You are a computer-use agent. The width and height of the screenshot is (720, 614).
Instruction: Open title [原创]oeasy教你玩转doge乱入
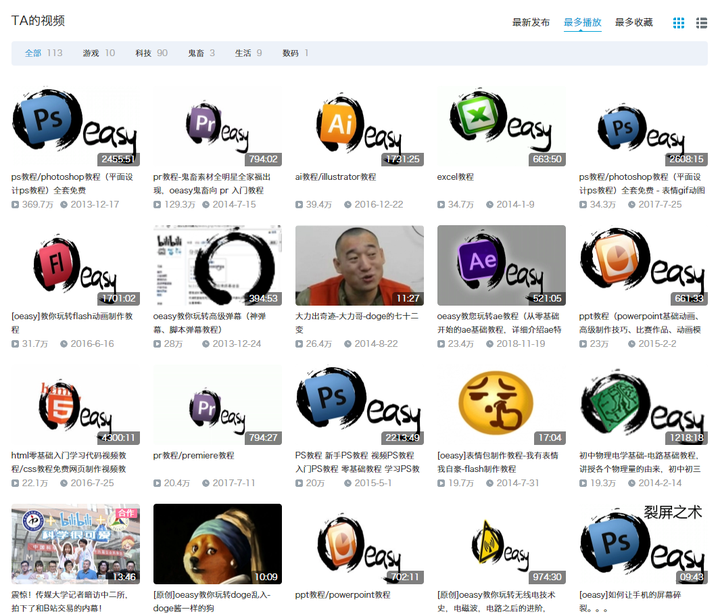(x=212, y=601)
